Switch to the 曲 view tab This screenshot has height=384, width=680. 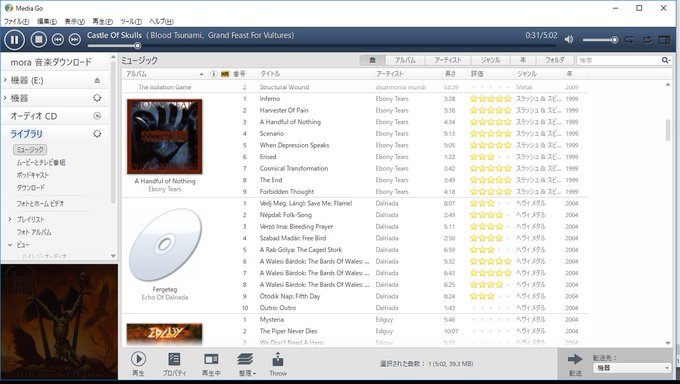tap(372, 60)
